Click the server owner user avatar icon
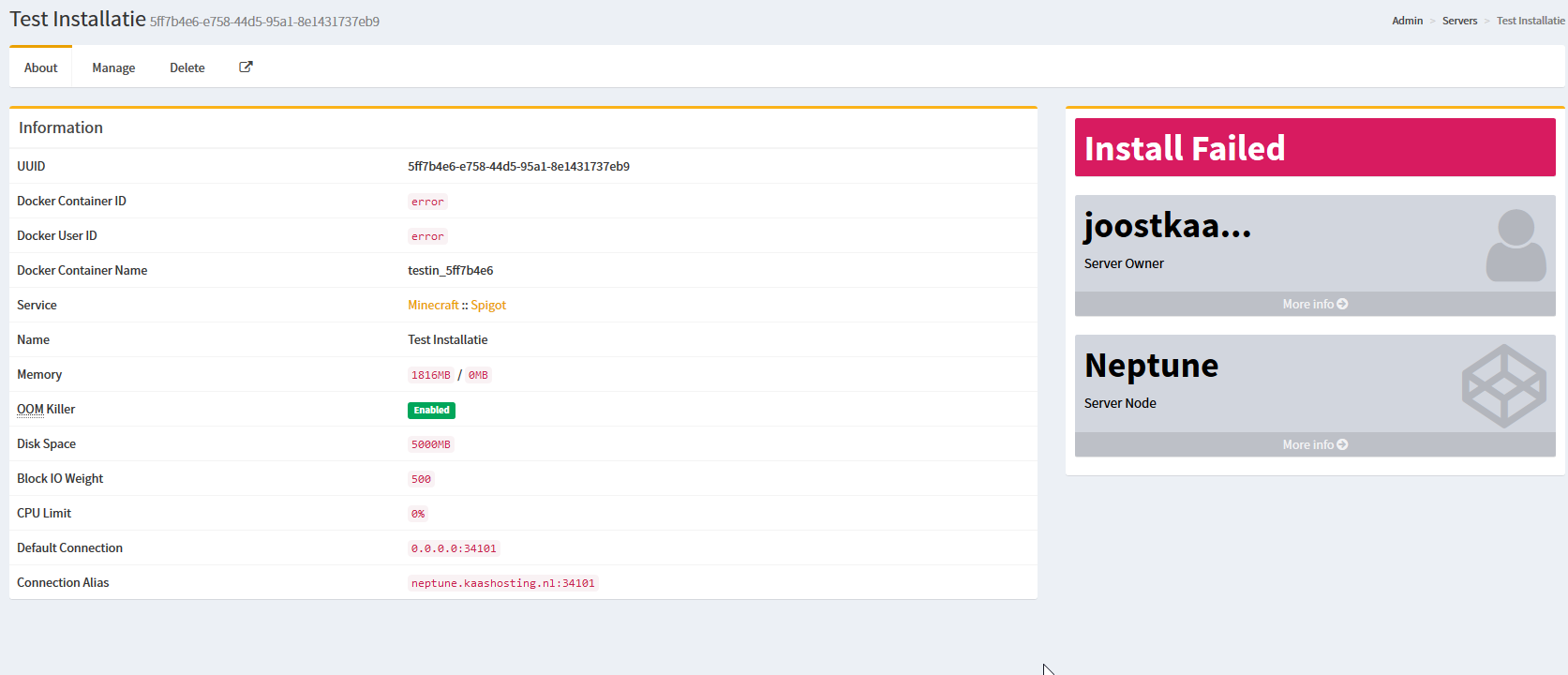 point(1516,245)
